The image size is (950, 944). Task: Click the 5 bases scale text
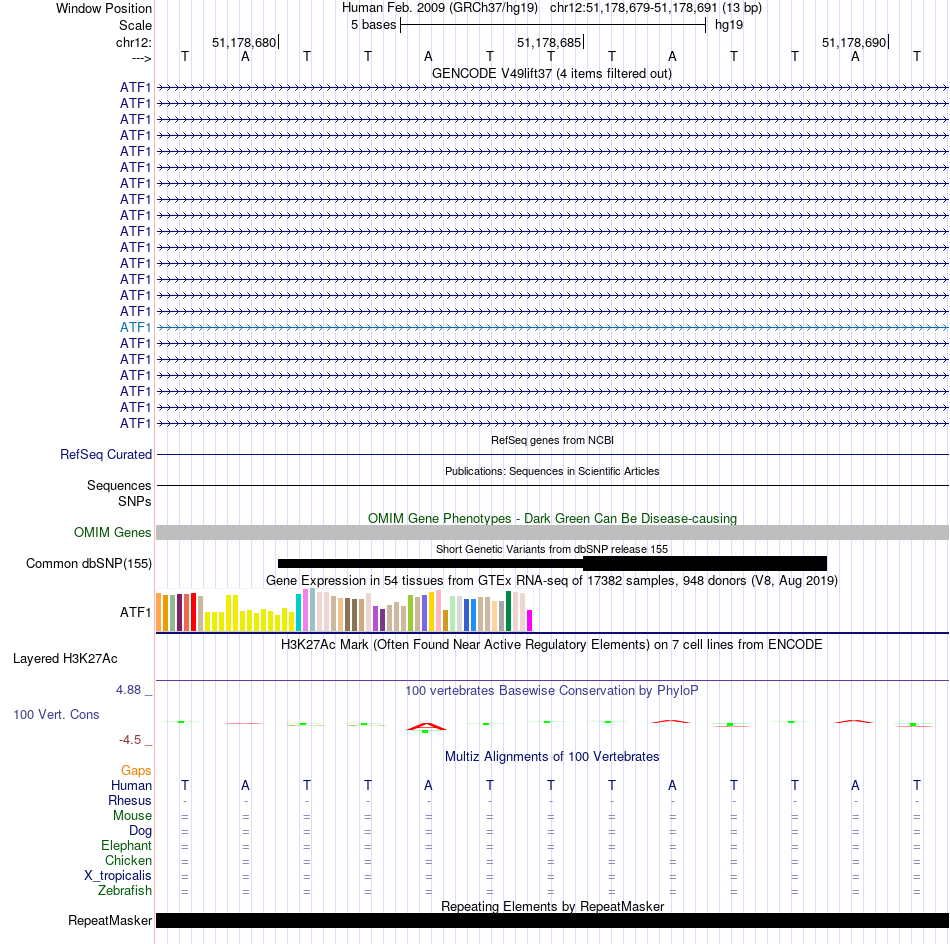pyautogui.click(x=373, y=25)
